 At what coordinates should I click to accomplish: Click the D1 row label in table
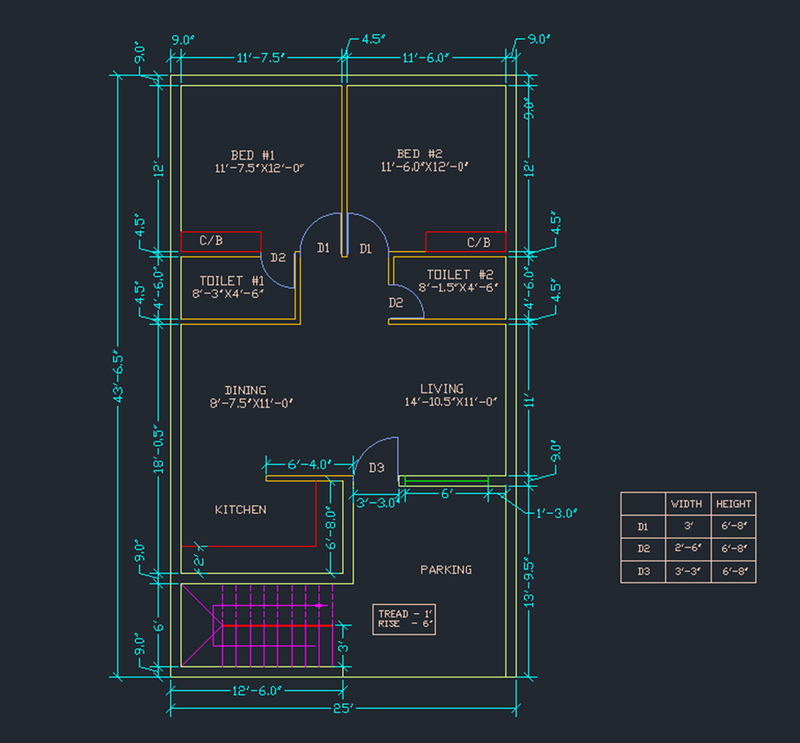(643, 526)
